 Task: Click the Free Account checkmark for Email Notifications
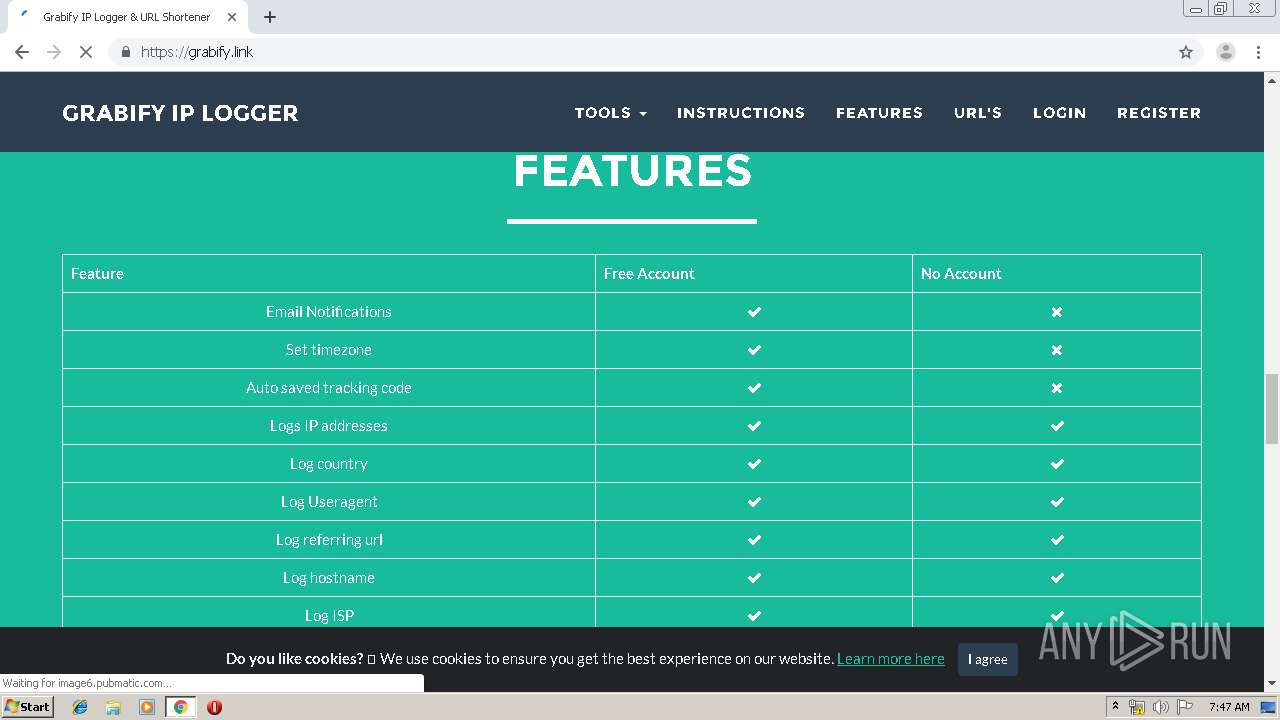pyautogui.click(x=754, y=312)
